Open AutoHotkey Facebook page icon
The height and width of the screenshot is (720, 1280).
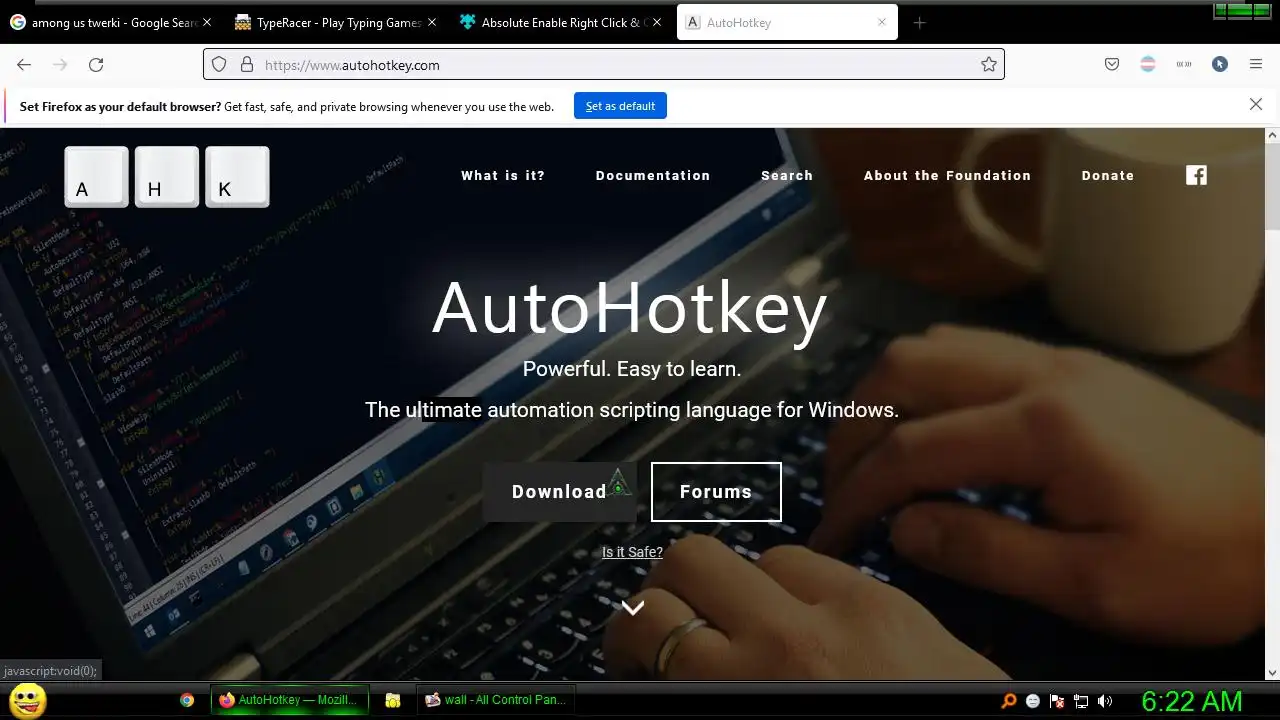pyautogui.click(x=1196, y=175)
